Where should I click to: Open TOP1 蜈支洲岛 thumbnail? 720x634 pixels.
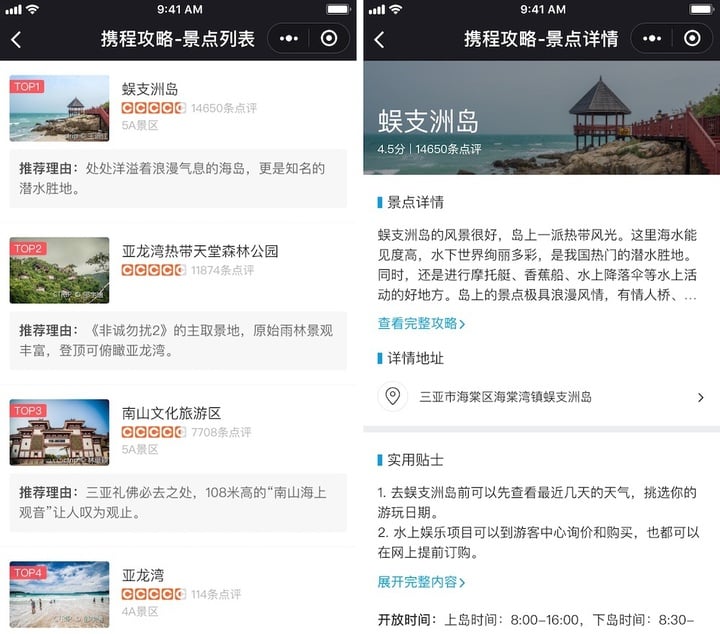tap(60, 108)
